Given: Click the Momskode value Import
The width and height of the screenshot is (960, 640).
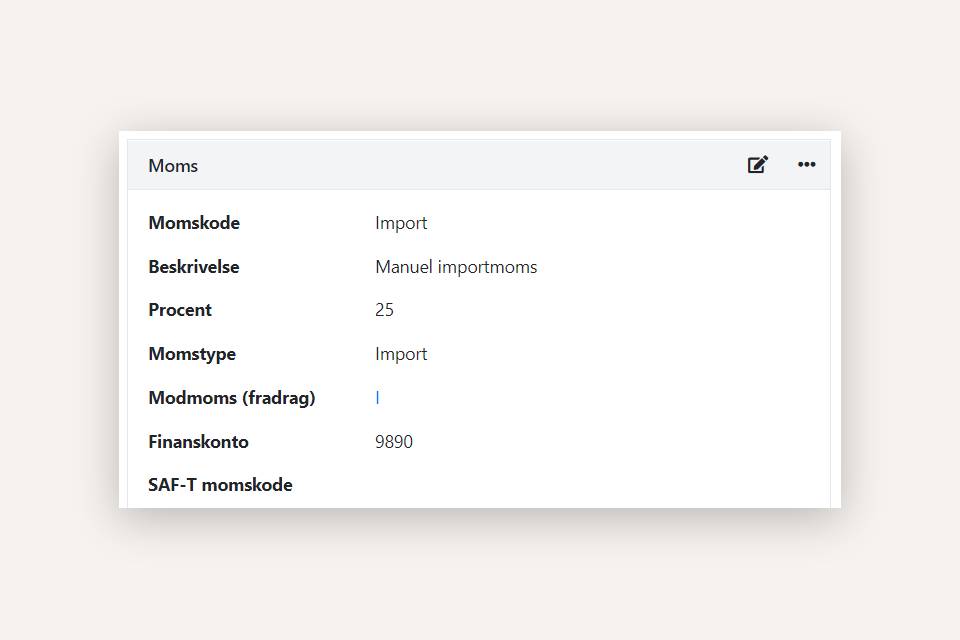Looking at the screenshot, I should (x=401, y=223).
